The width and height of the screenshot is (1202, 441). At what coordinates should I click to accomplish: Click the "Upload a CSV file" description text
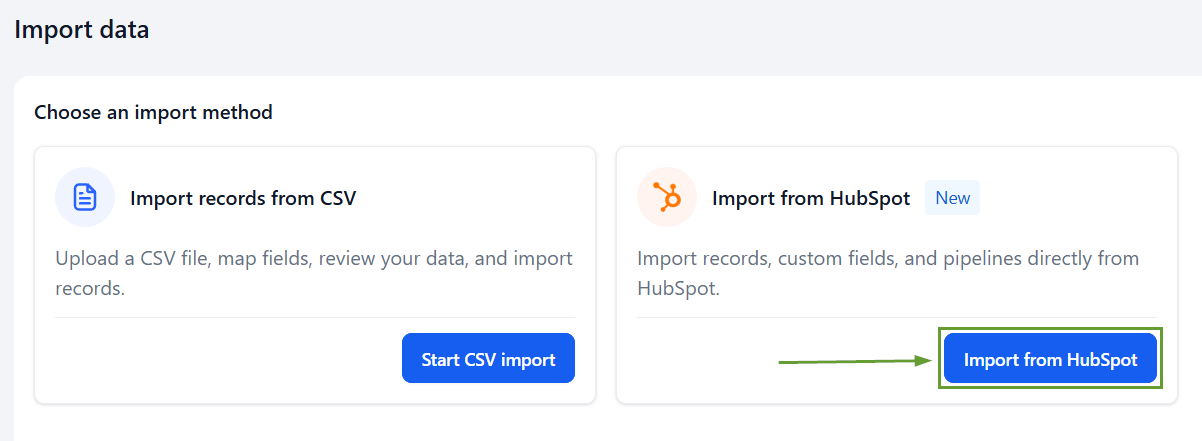(314, 273)
